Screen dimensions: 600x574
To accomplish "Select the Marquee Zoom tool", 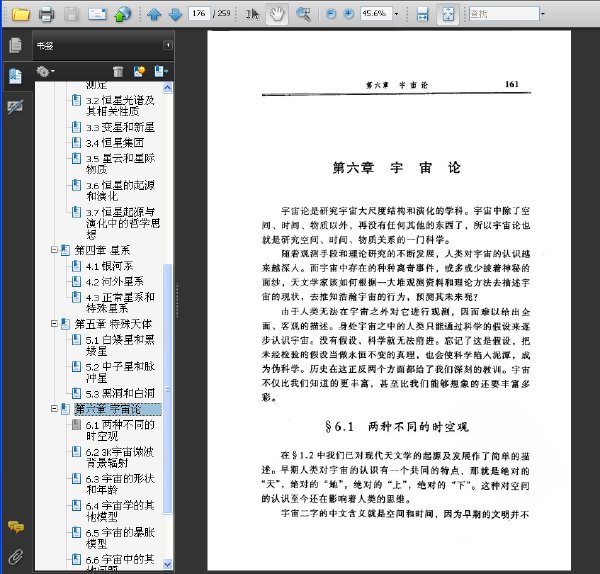I will [303, 15].
